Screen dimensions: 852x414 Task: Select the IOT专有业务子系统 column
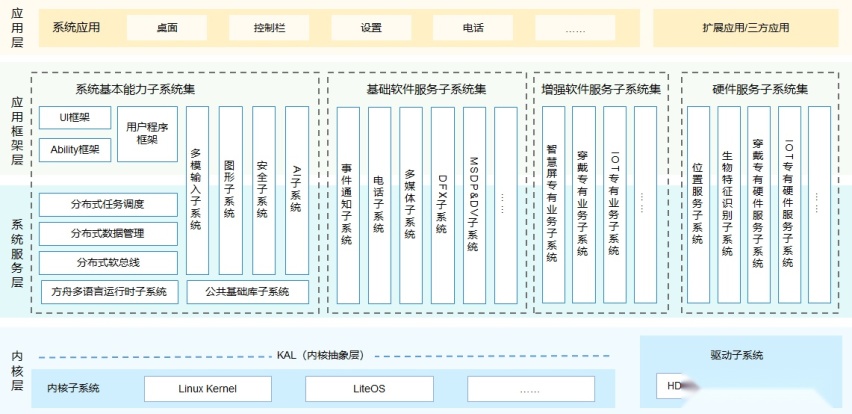click(615, 205)
